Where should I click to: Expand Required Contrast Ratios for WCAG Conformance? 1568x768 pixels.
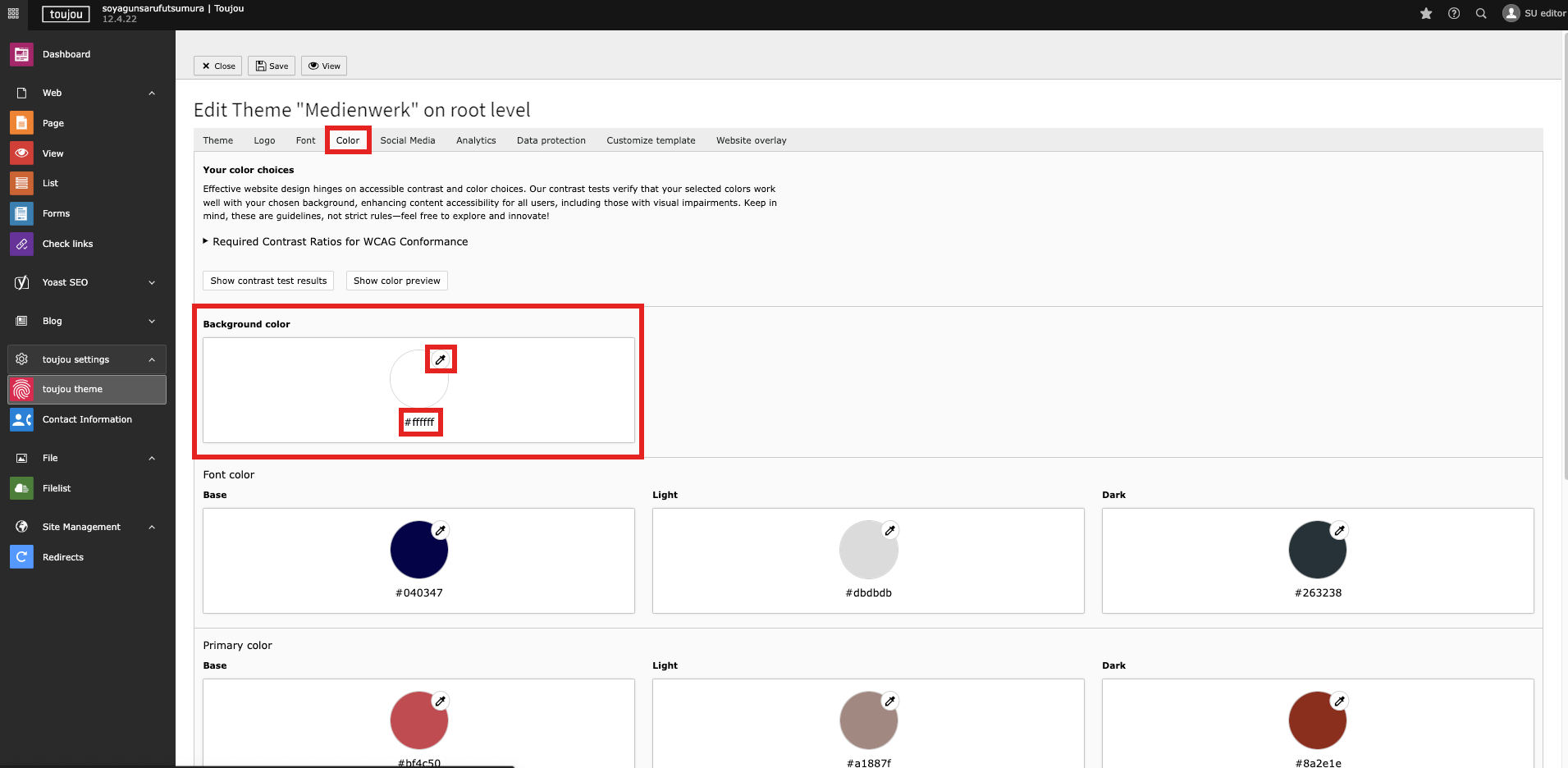[339, 242]
